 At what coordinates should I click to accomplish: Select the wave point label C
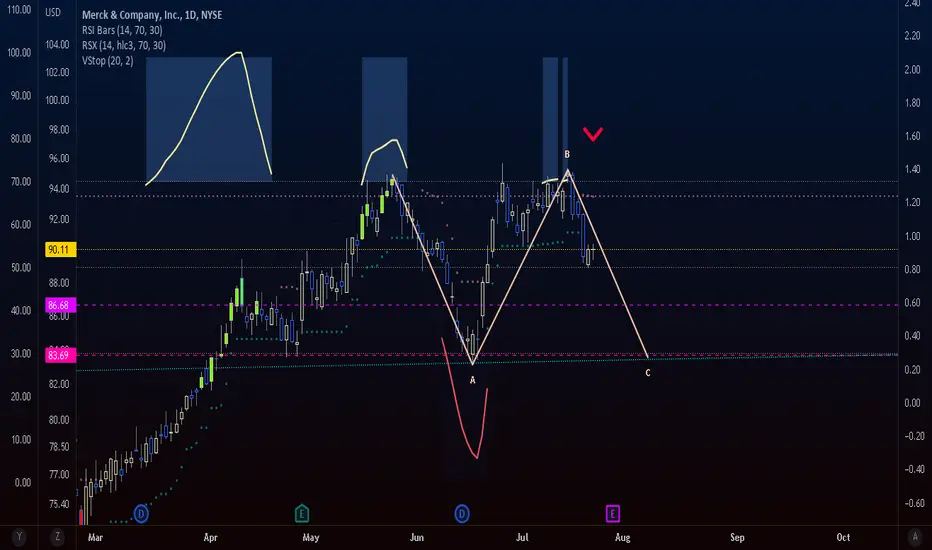[648, 373]
